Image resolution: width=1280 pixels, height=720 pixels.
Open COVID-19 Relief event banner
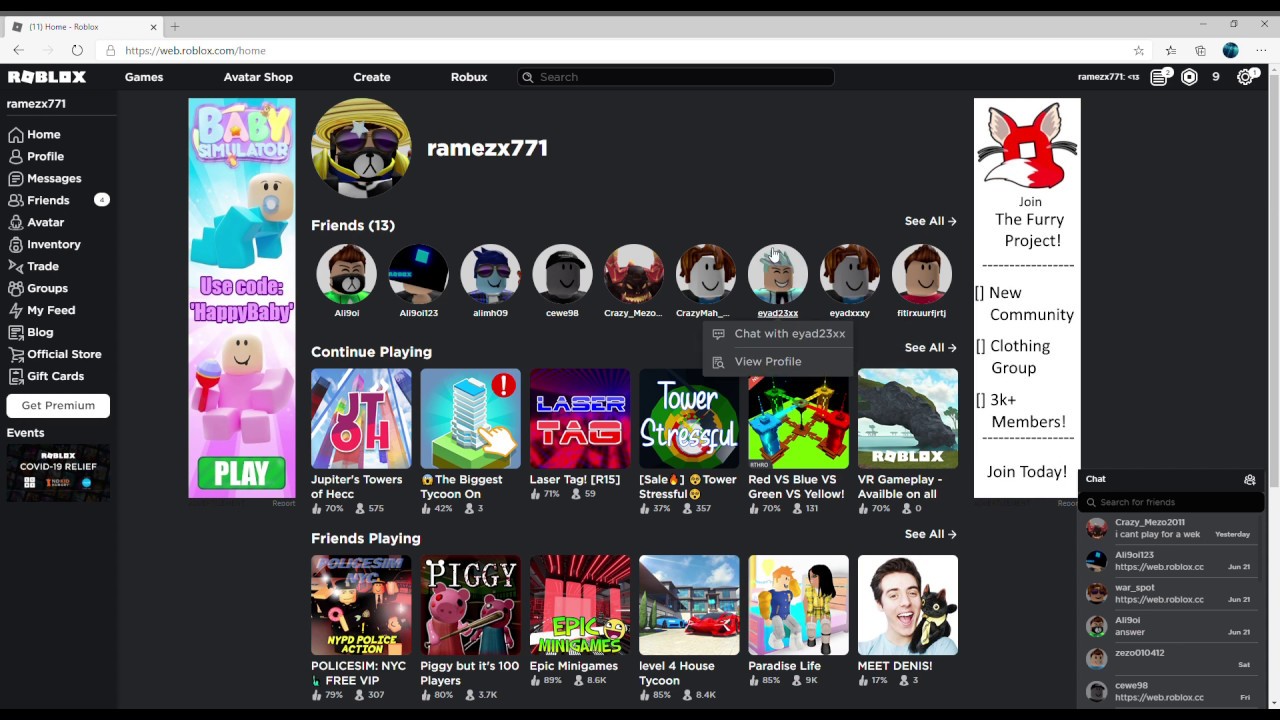58,472
